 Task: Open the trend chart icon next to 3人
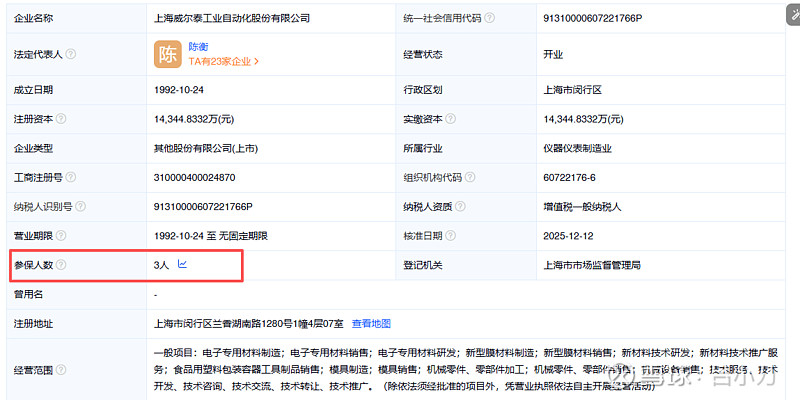[x=182, y=264]
